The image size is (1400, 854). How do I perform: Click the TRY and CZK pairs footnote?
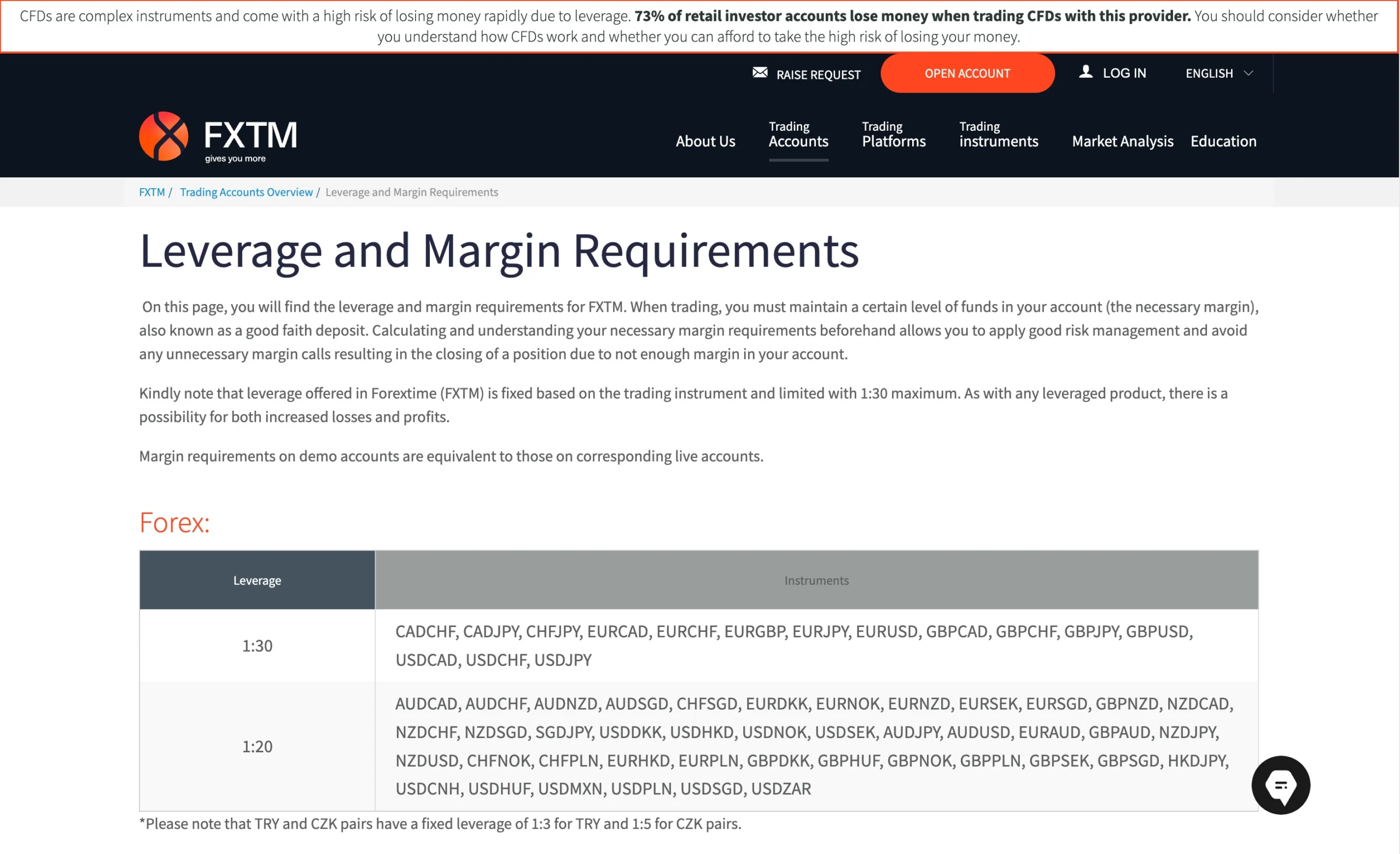point(440,823)
